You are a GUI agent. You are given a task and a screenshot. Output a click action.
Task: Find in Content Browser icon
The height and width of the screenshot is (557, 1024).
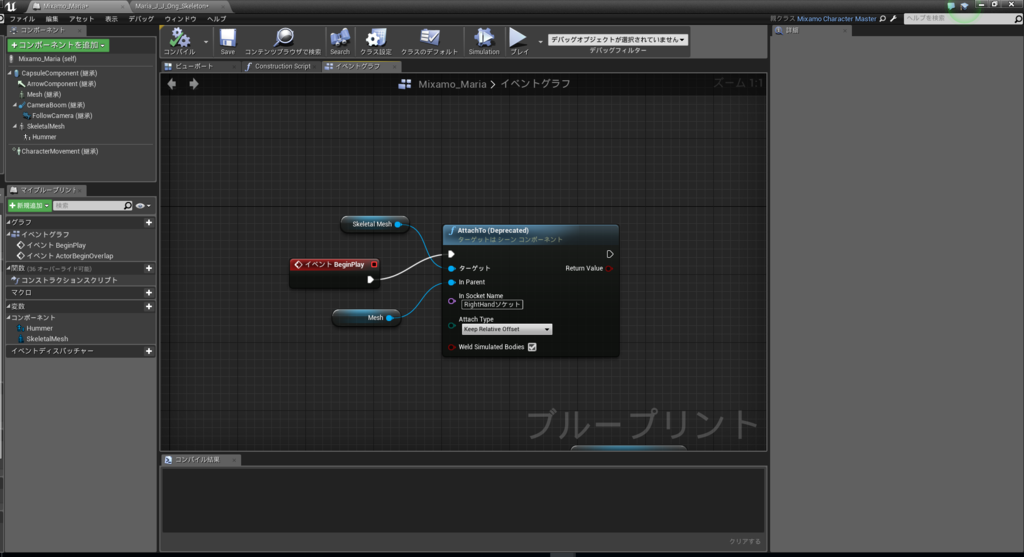click(x=283, y=38)
